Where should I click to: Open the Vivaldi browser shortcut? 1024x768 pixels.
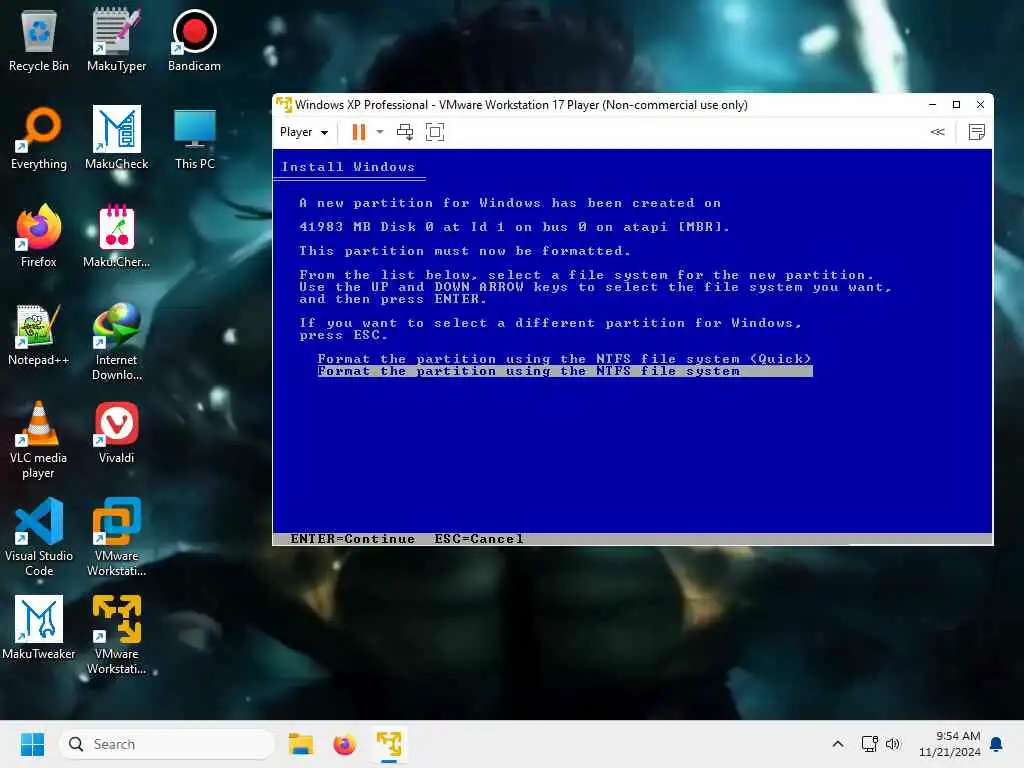pos(116,431)
